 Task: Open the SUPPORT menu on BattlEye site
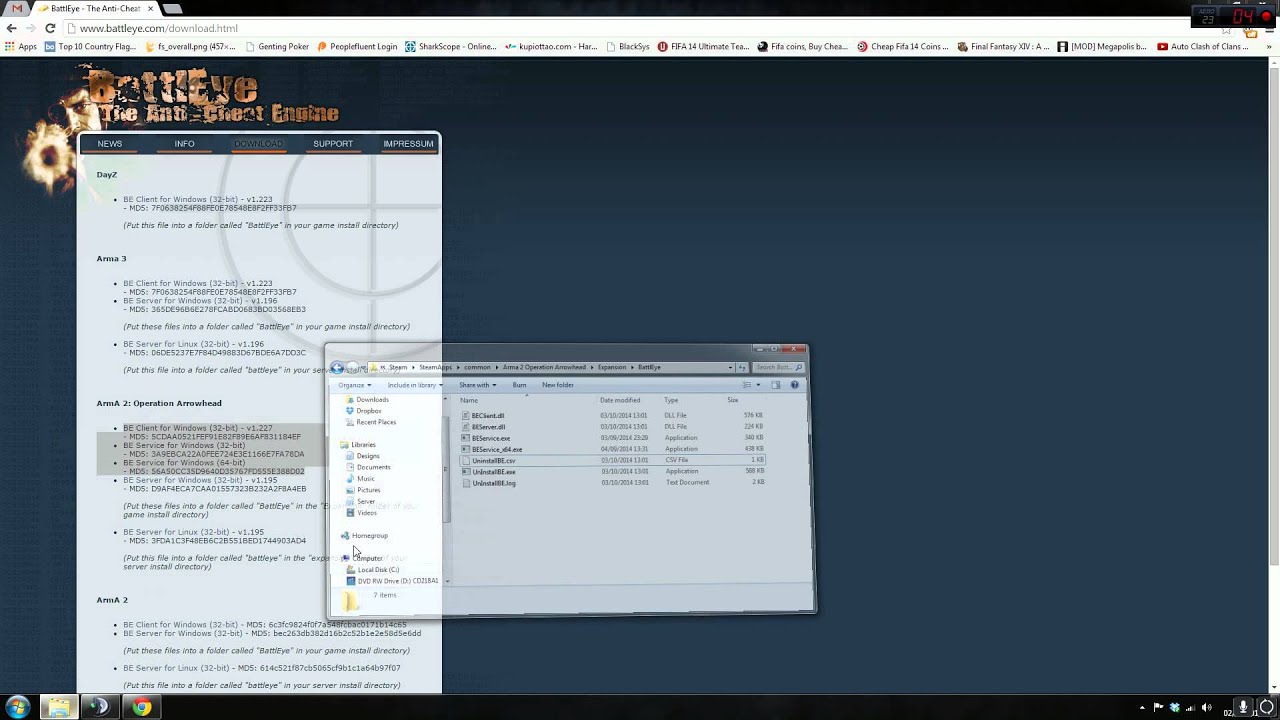[333, 144]
